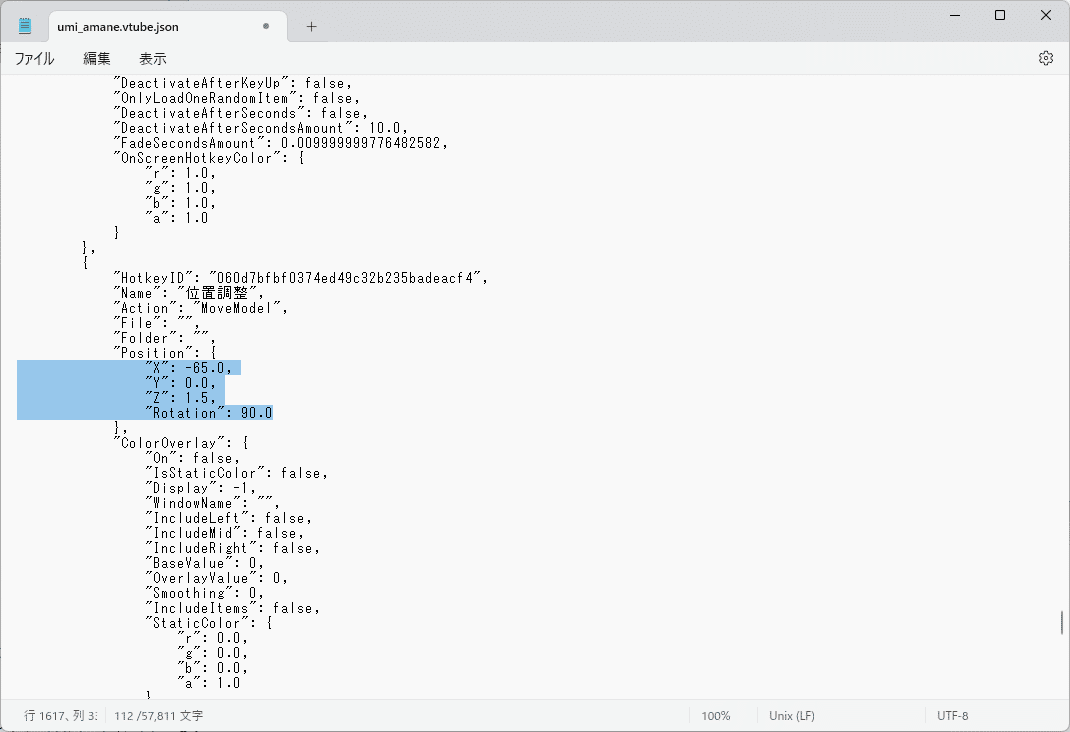Click the Notepad app icon
Viewport: 1070px width, 732px height.
tap(25, 27)
